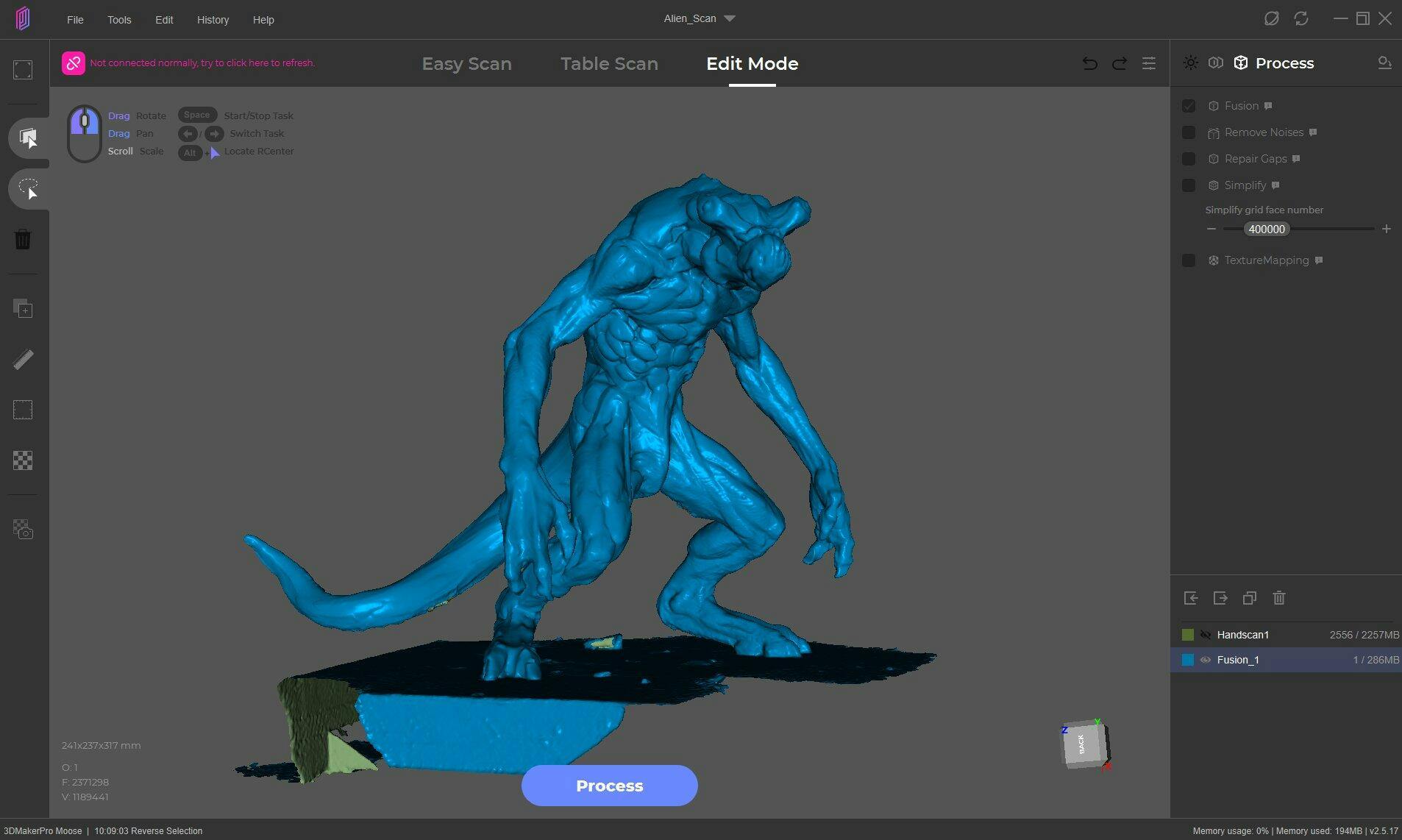Enable the Remove Noises checkbox

(1189, 132)
